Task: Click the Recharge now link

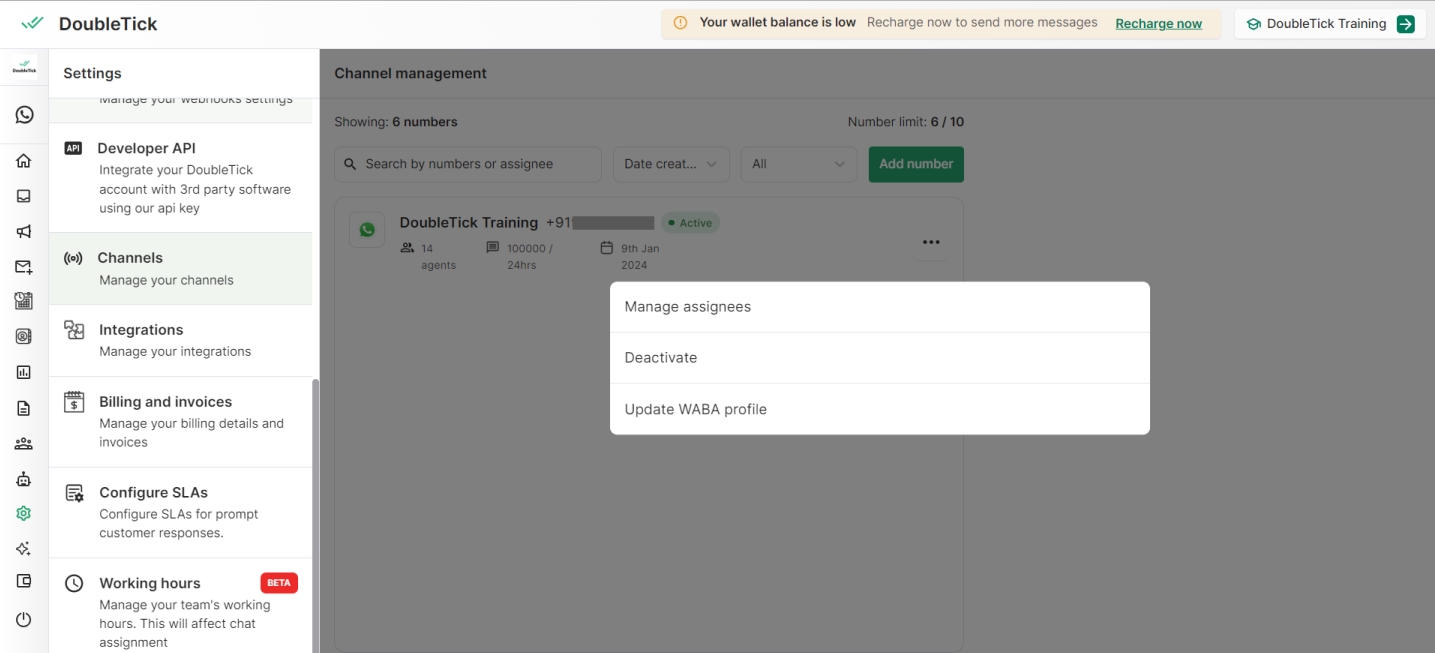Action: (x=1158, y=24)
